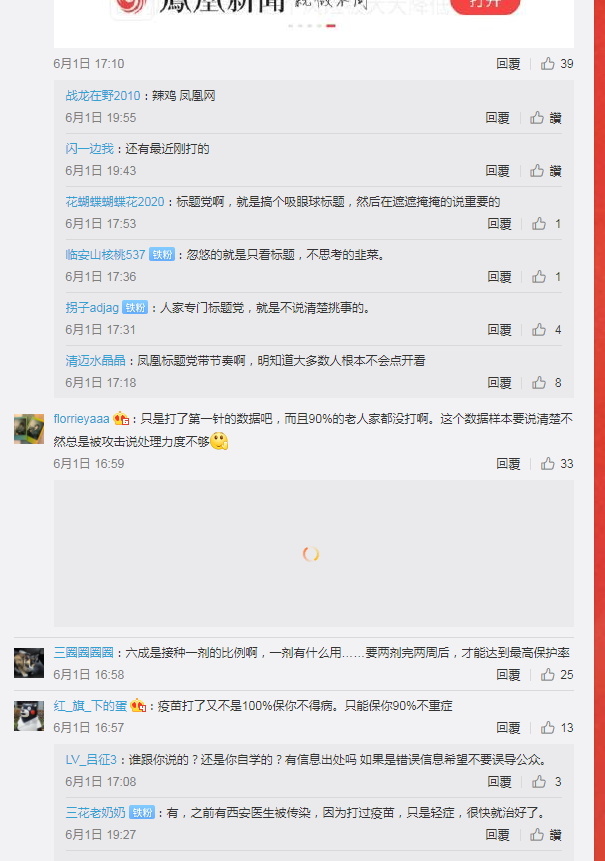
Task: Open florrieyaaa's profile avatar
Action: coord(29,429)
